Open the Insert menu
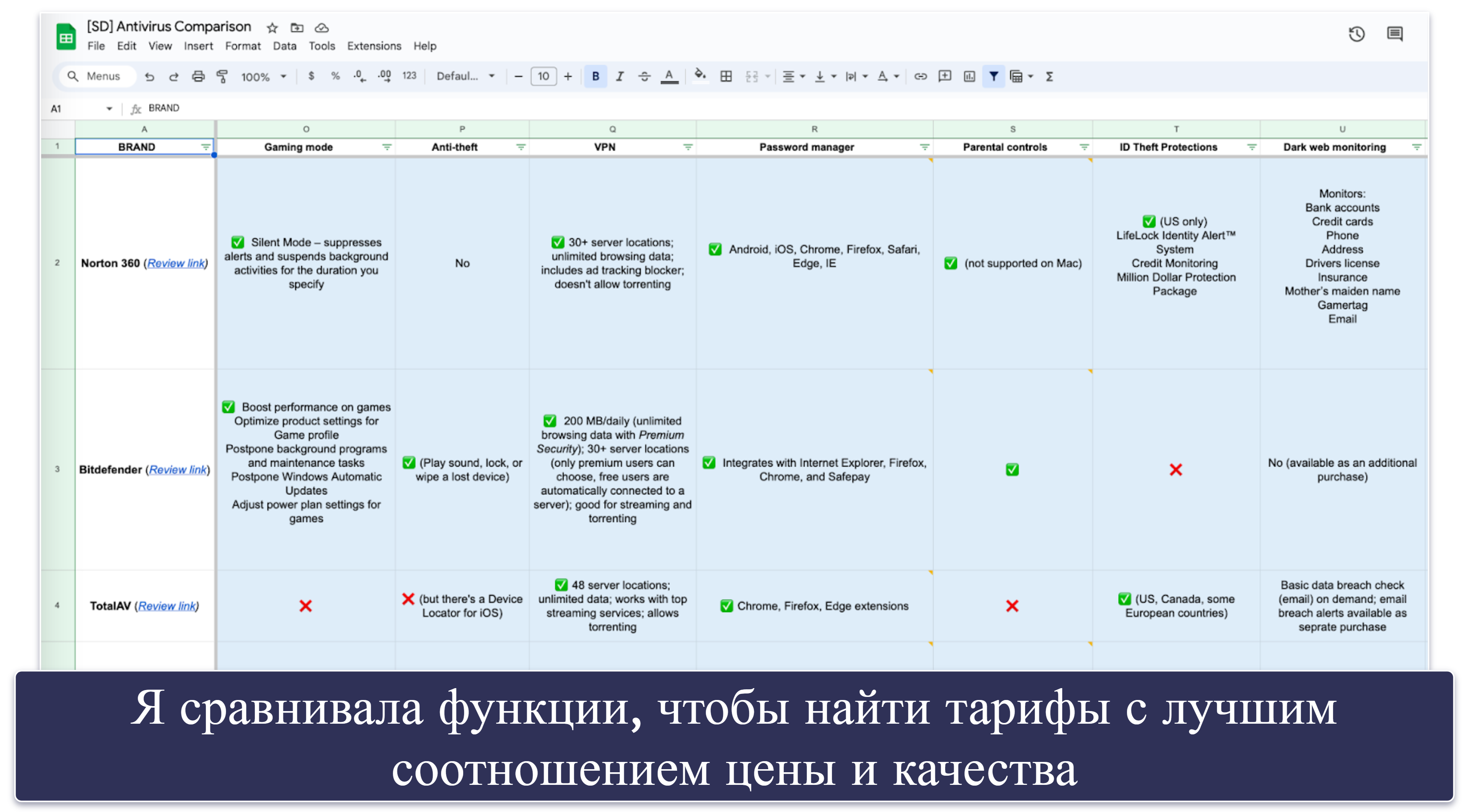This screenshot has width=1467, height=812. (x=198, y=46)
